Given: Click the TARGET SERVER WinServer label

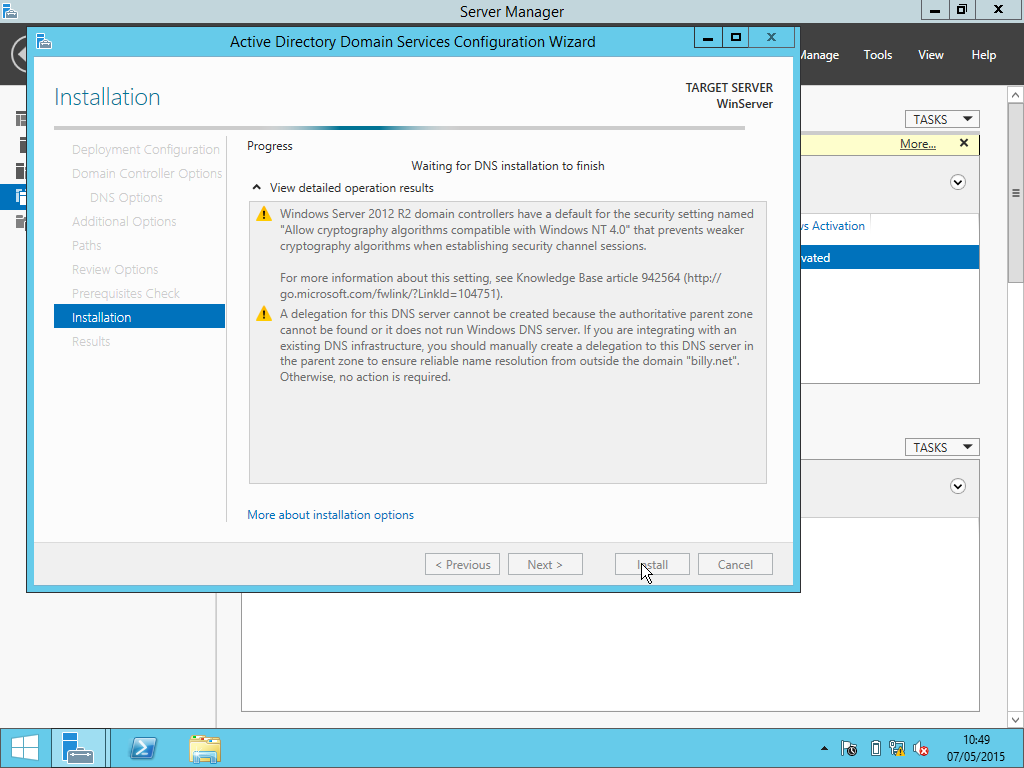Looking at the screenshot, I should (x=729, y=96).
